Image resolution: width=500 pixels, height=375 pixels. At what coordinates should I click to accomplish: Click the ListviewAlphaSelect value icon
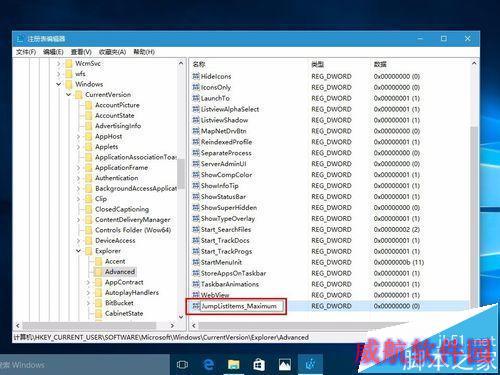coord(196,109)
